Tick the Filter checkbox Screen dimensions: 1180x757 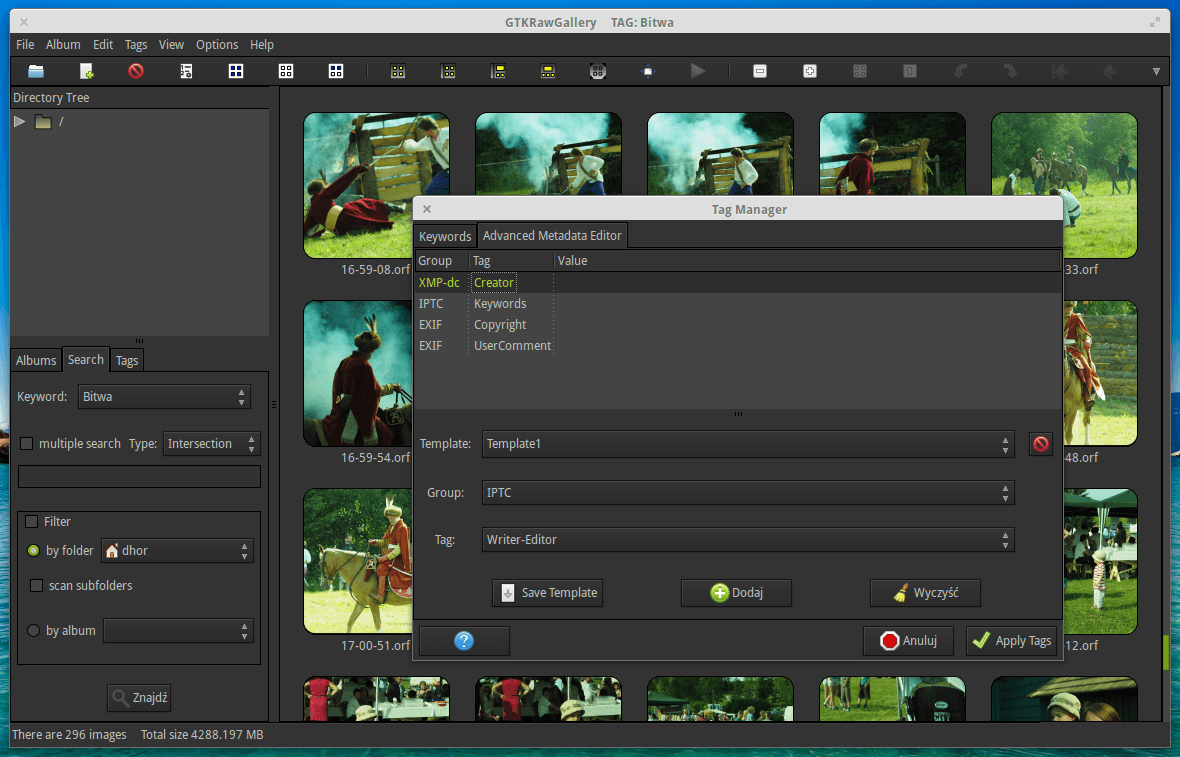(x=32, y=521)
